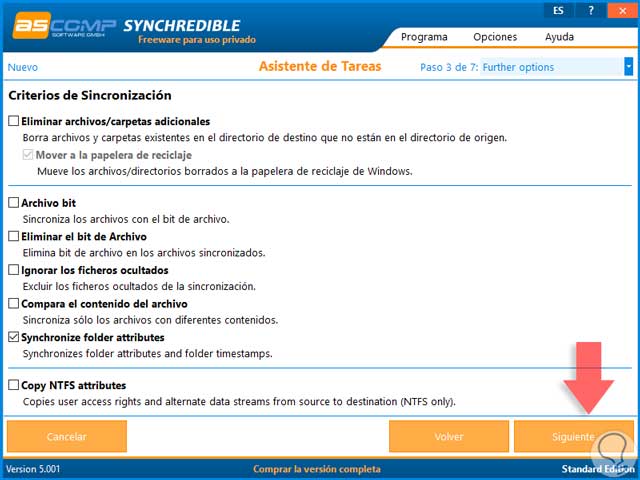Click the Cancelar button

pos(67,436)
